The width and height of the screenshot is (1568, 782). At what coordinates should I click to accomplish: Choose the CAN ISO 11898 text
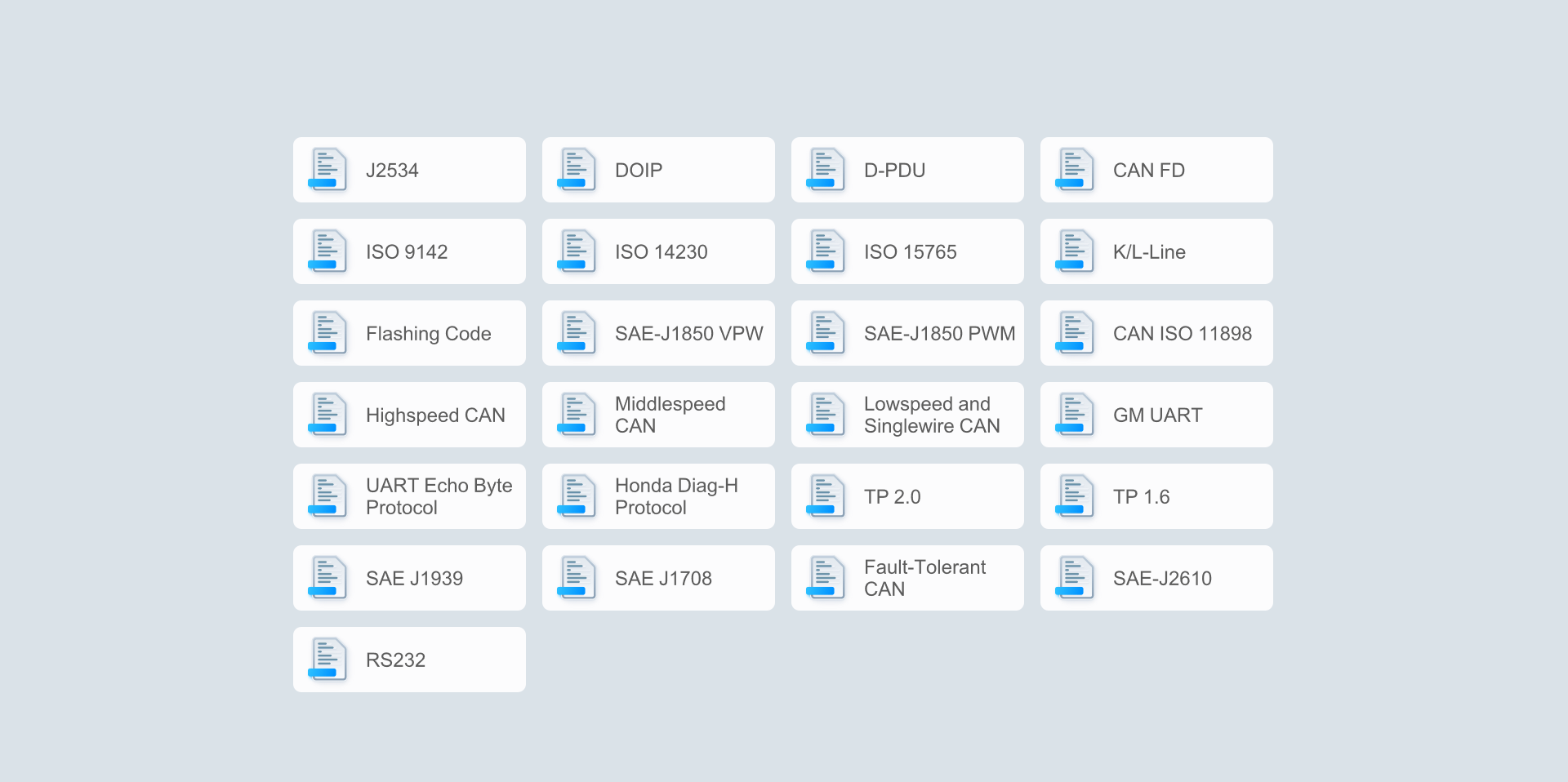coord(1182,334)
